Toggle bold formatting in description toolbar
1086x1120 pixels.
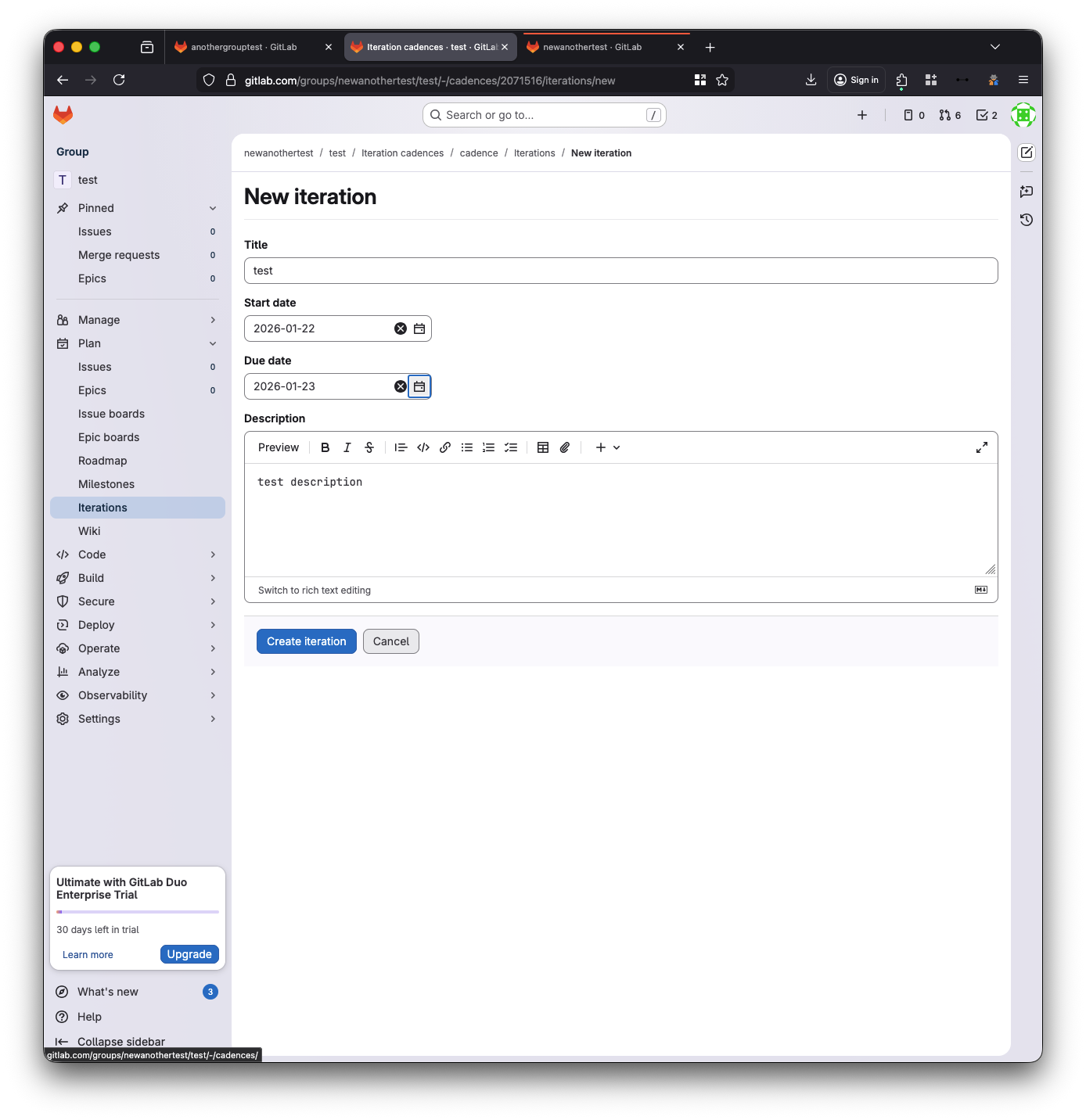coord(325,447)
